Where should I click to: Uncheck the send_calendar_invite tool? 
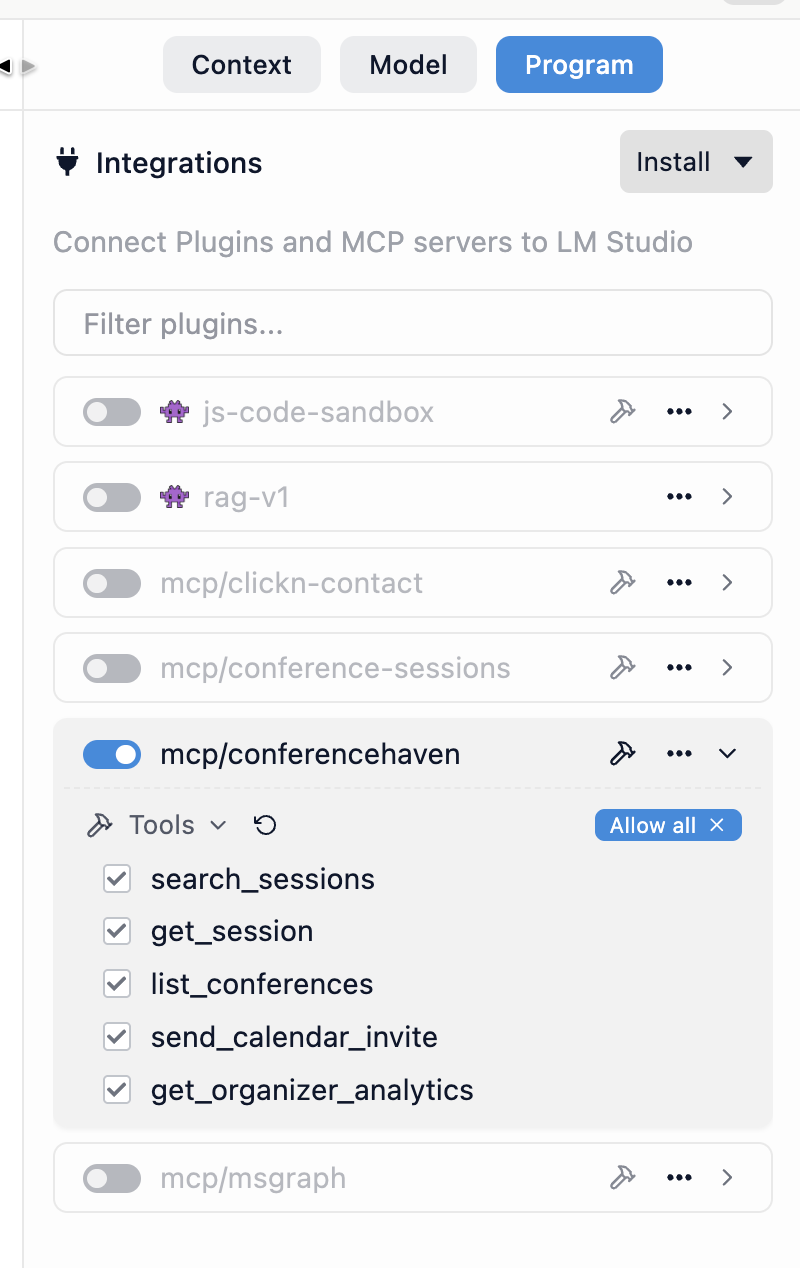[x=118, y=1037]
